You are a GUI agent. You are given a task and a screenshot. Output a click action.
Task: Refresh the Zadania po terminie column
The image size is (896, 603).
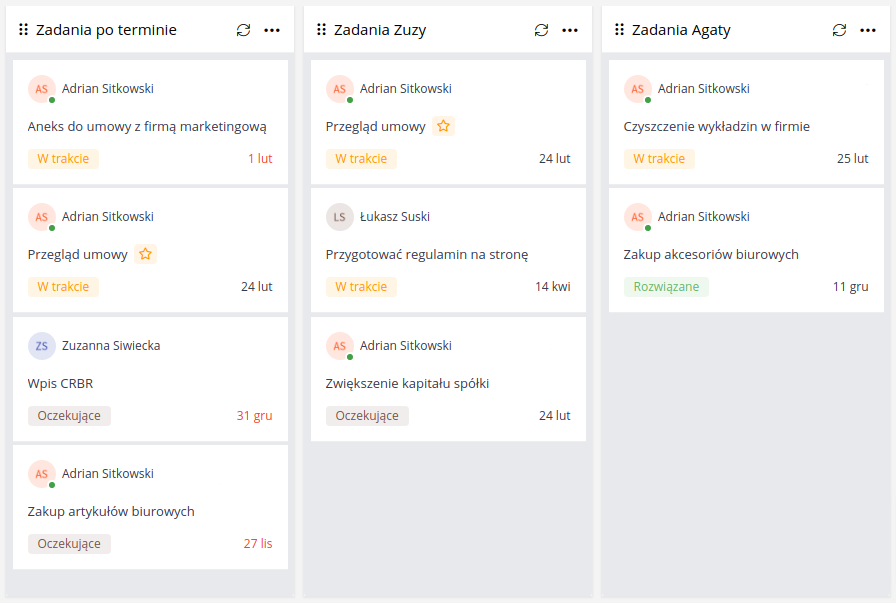[243, 30]
